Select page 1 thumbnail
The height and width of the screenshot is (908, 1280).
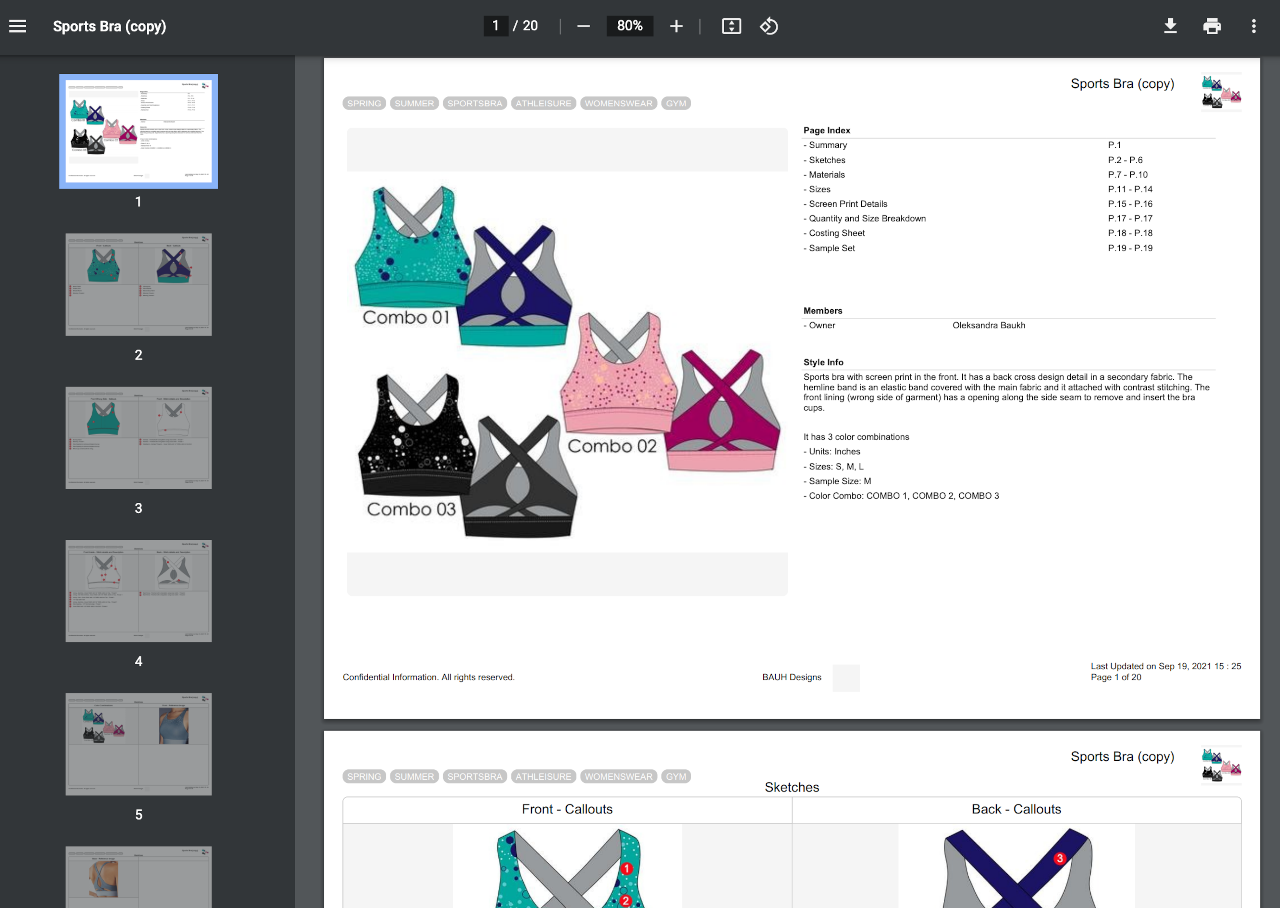coord(139,131)
